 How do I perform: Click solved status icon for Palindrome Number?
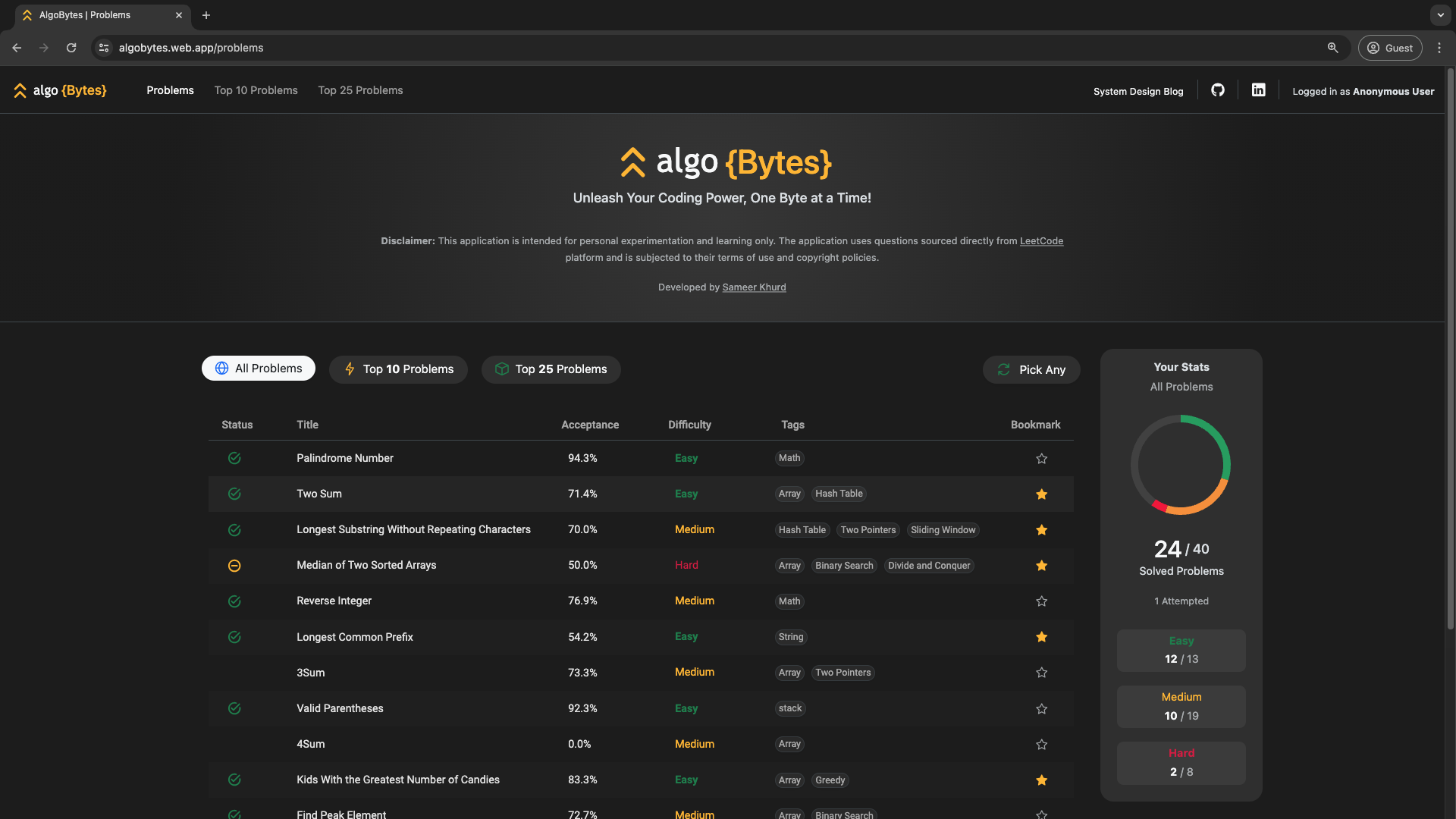[234, 458]
